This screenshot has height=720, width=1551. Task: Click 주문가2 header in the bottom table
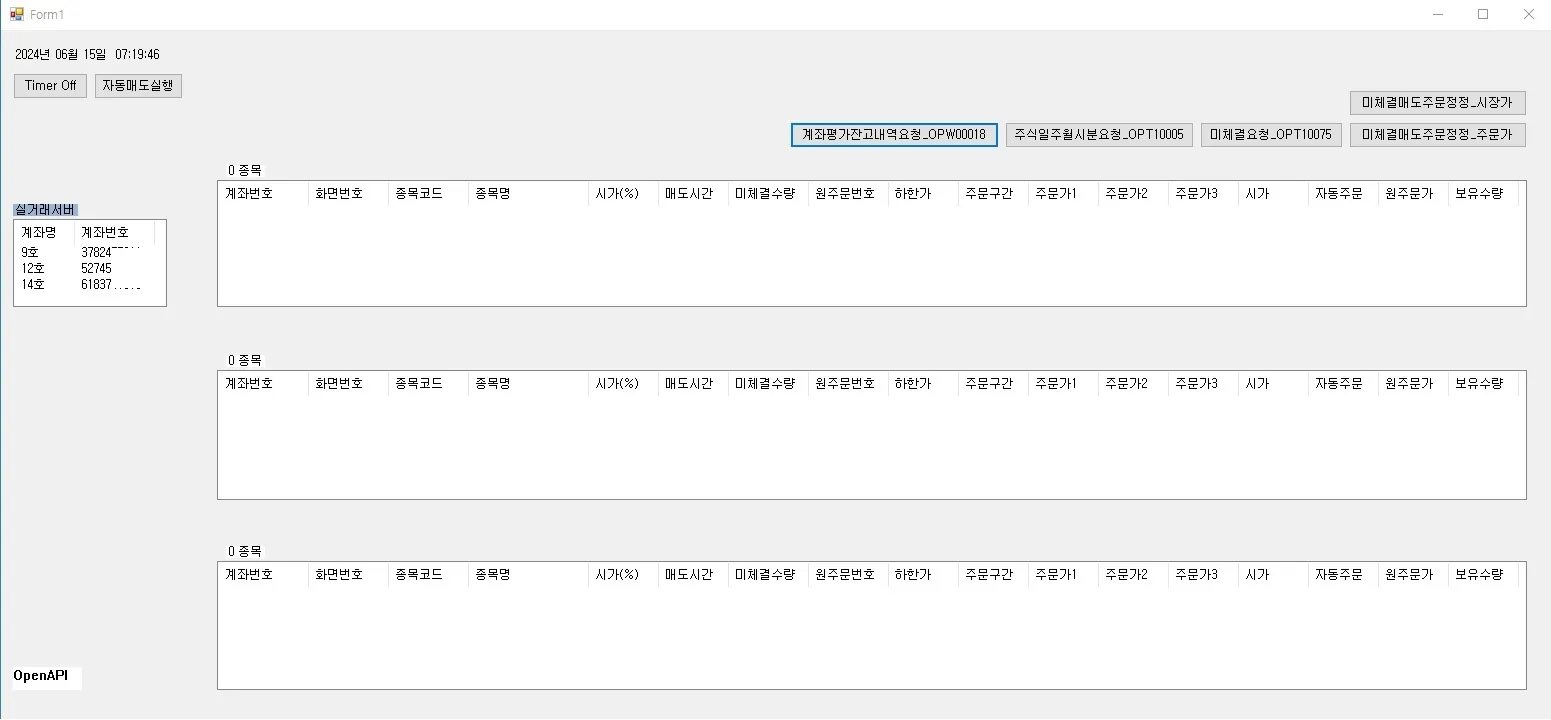click(x=1133, y=575)
